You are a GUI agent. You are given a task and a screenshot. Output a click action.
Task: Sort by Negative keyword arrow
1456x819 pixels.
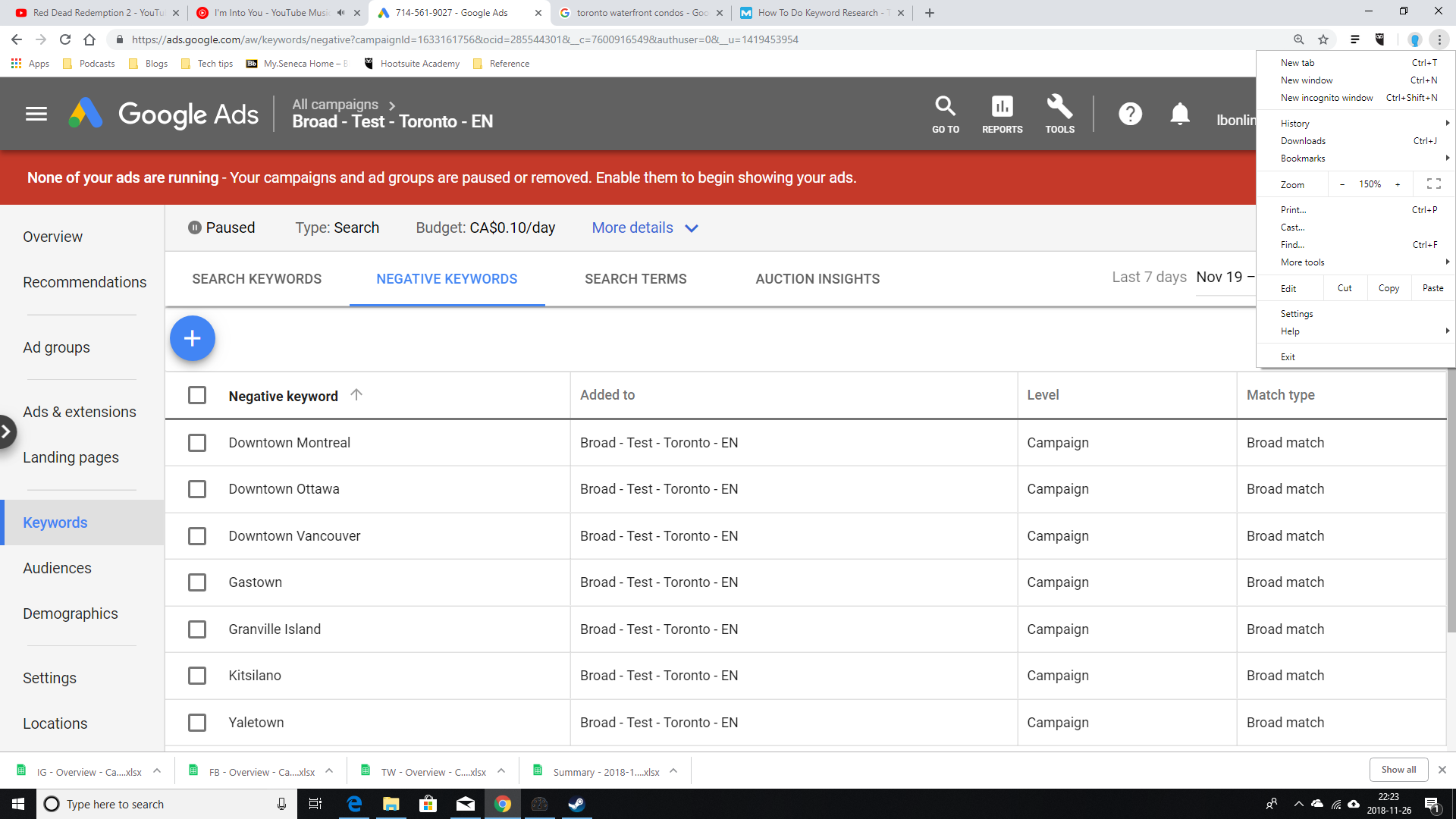356,394
